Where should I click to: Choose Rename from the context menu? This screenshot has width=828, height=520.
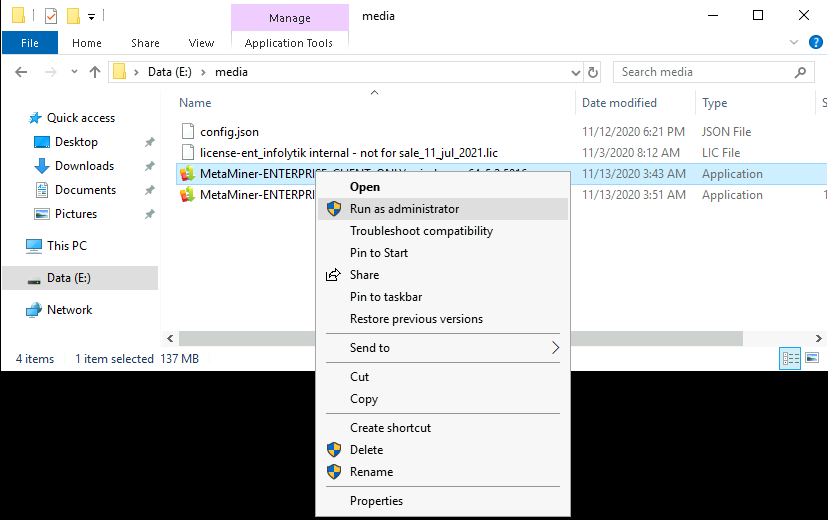tap(443, 472)
